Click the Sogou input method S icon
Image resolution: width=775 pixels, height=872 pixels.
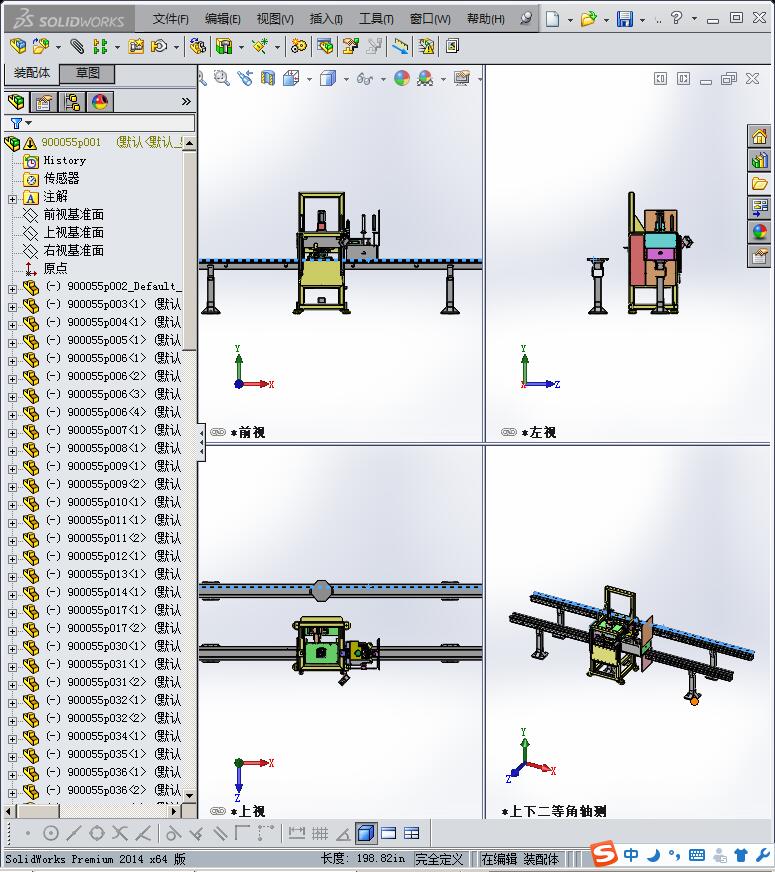(604, 853)
